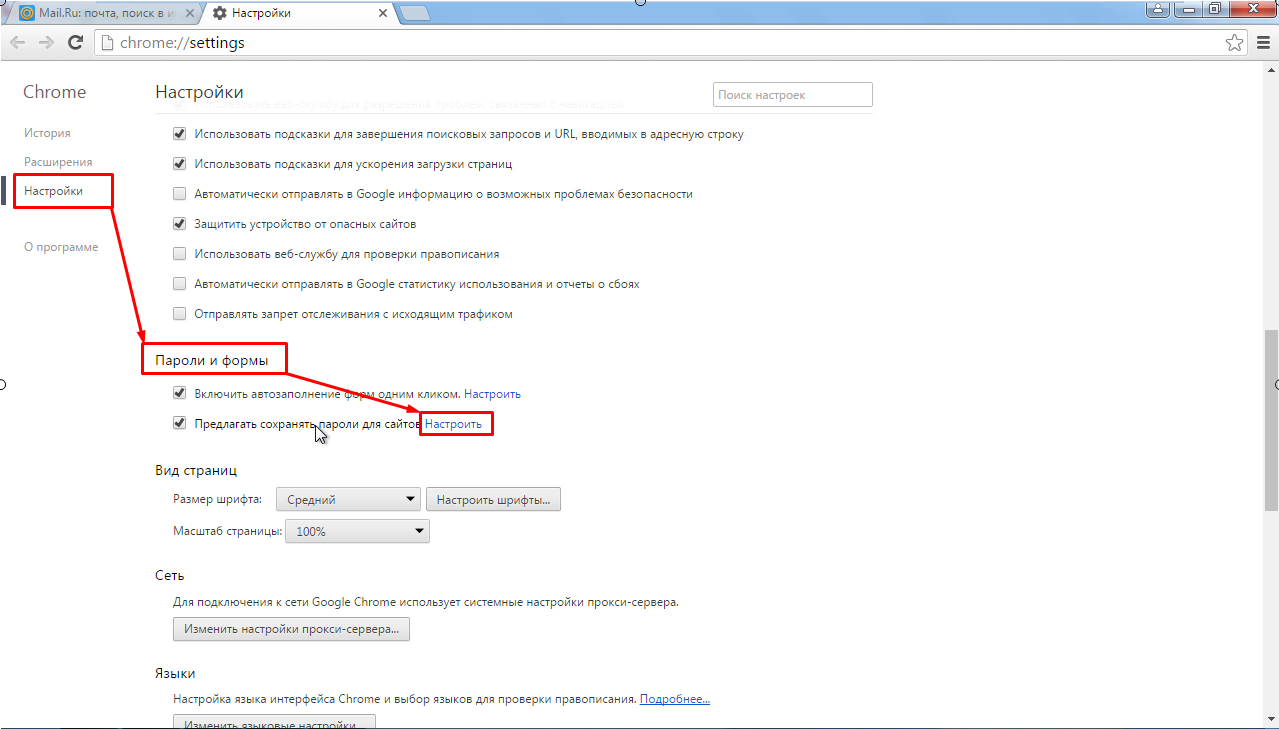Open the Размер шрифта dropdown
Viewport: 1279px width, 729px height.
coord(346,500)
